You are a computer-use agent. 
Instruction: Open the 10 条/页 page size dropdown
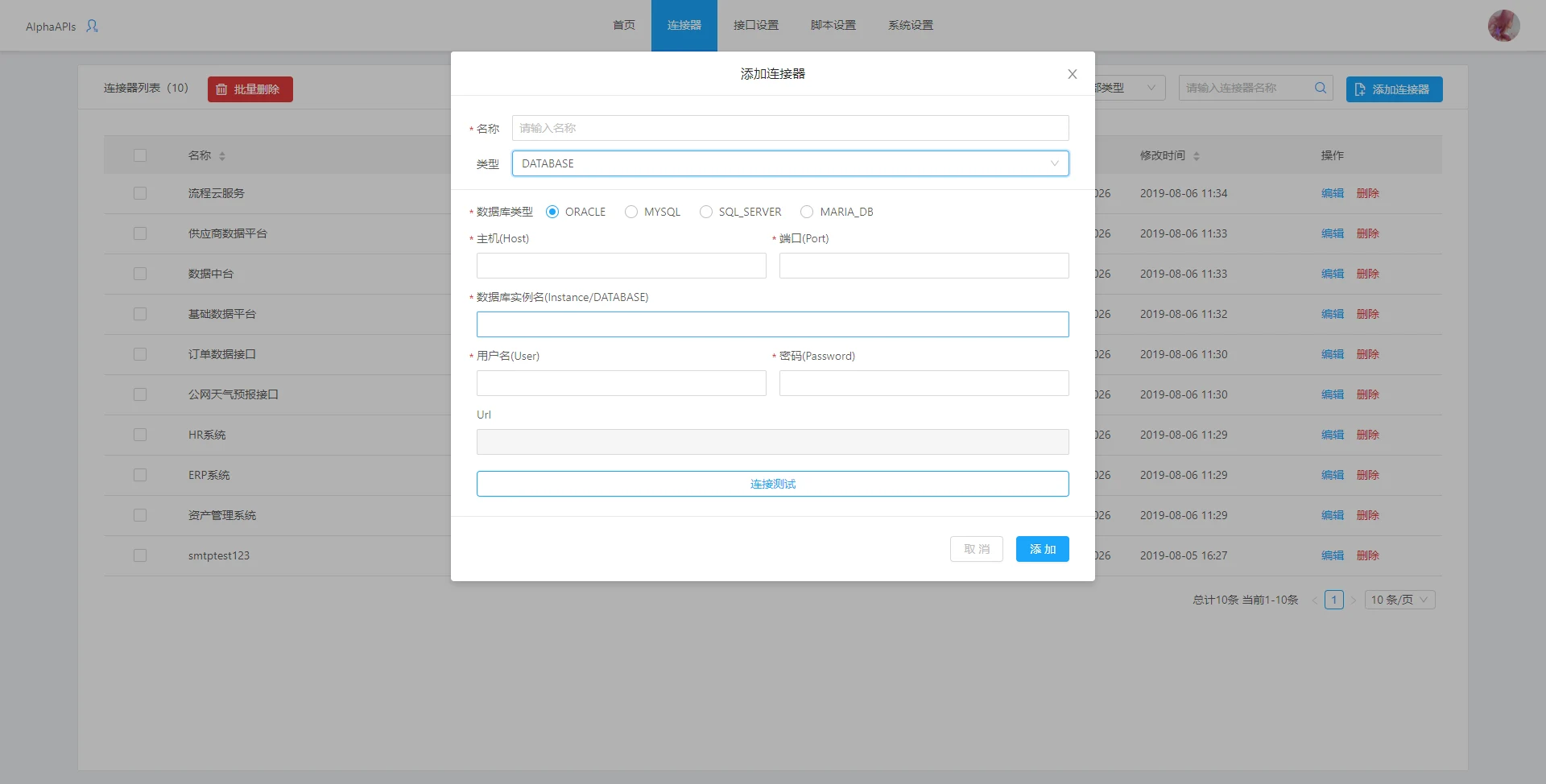click(1399, 600)
